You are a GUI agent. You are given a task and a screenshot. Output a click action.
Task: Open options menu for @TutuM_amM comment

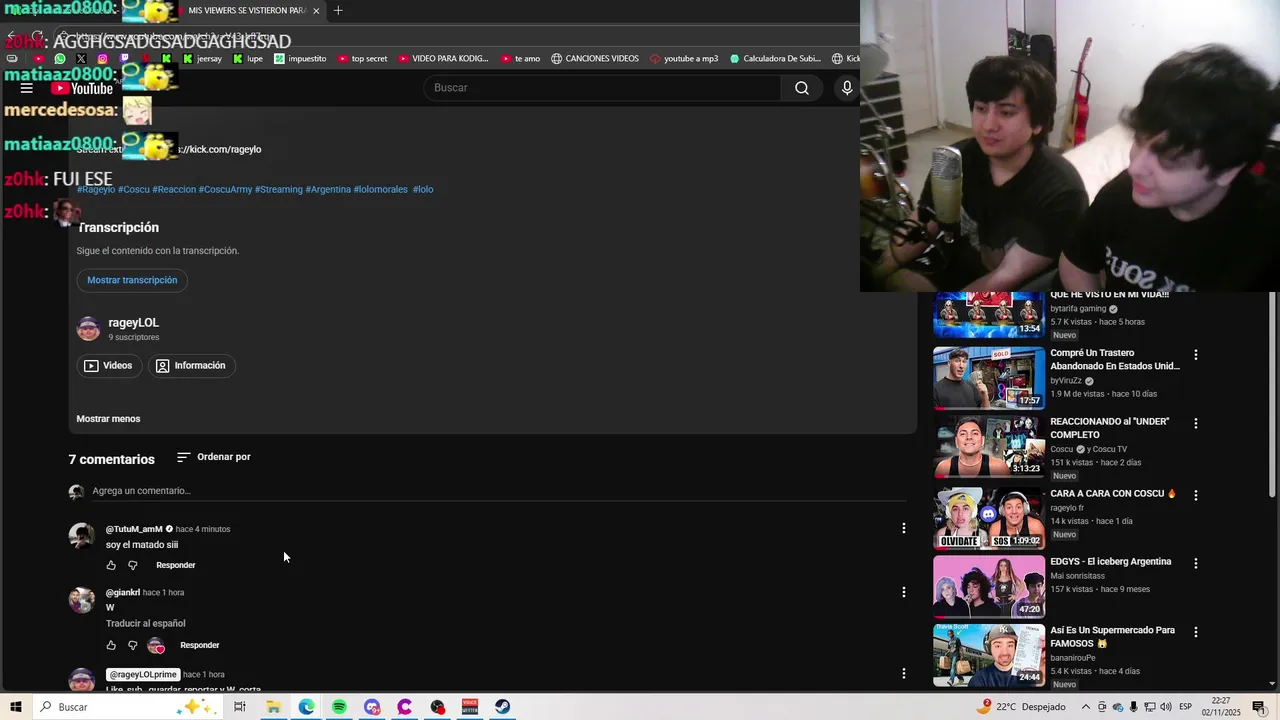click(904, 528)
